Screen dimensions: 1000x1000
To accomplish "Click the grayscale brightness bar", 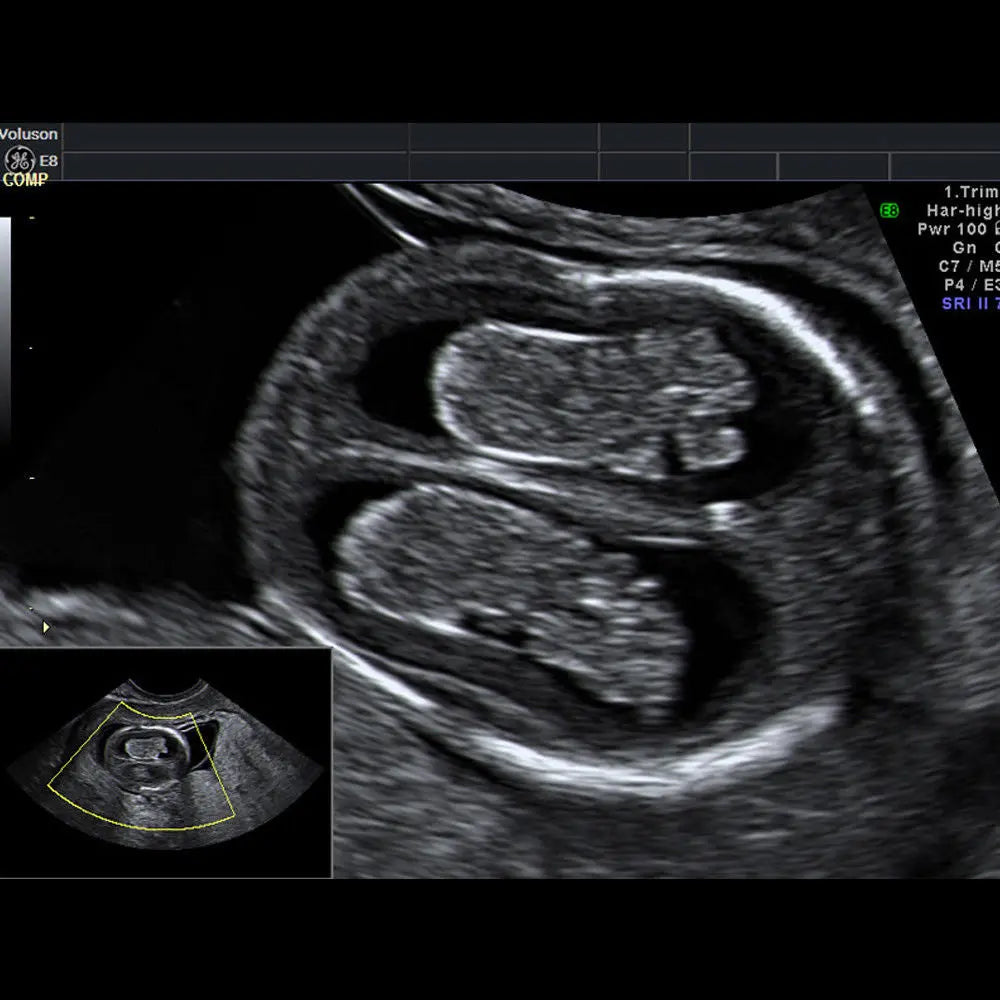I will 5,330.
